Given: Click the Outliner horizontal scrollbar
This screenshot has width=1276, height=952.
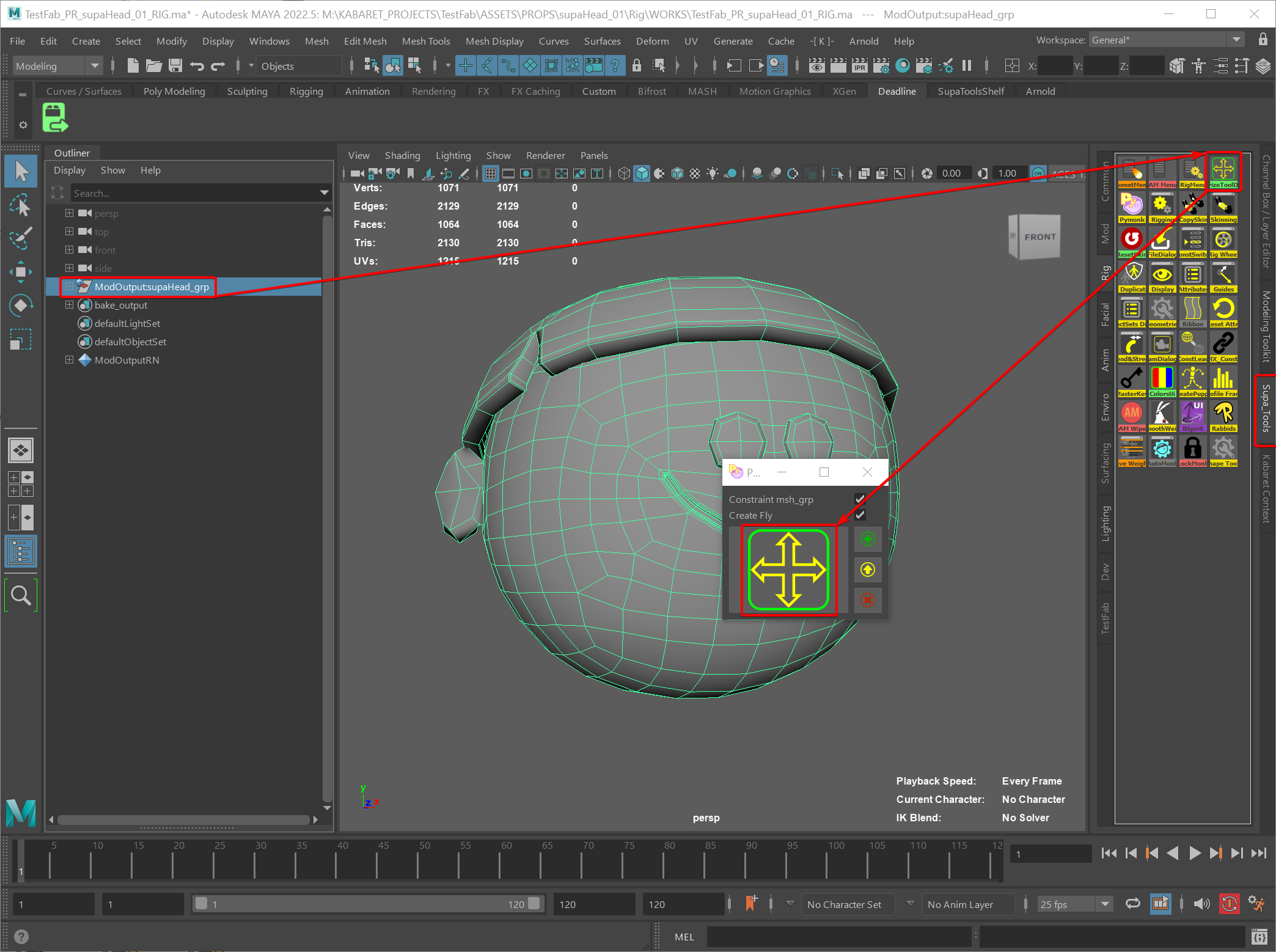Looking at the screenshot, I should (x=183, y=819).
